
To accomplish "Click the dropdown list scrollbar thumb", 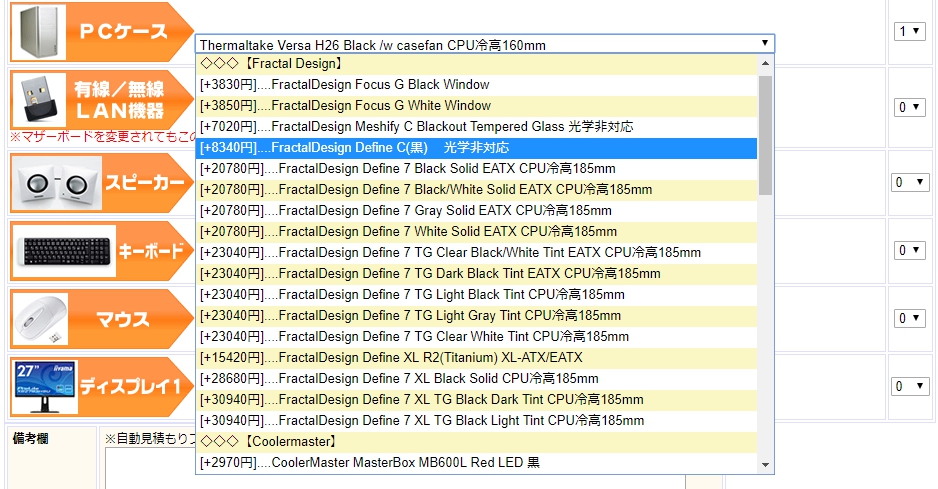I will point(765,135).
